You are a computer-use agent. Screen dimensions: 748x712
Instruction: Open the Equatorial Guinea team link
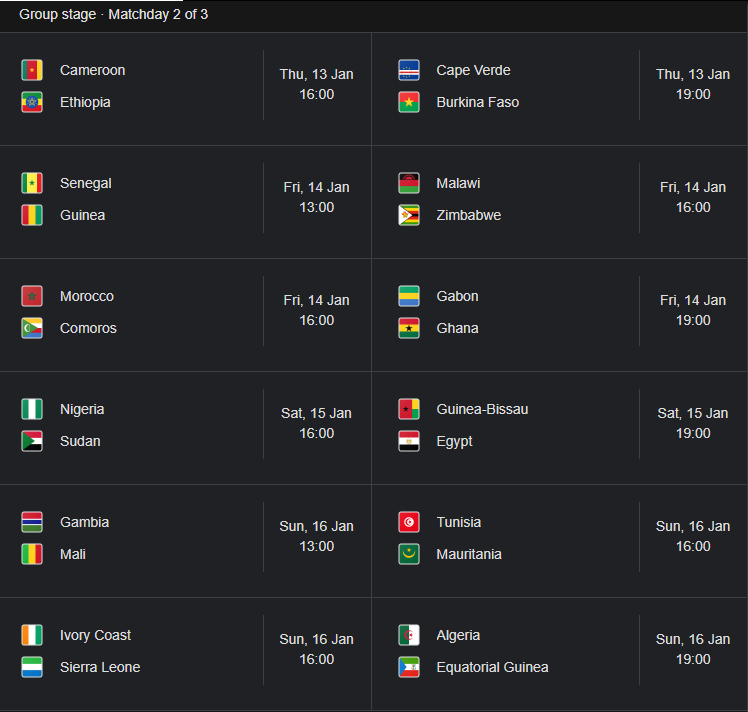[492, 667]
